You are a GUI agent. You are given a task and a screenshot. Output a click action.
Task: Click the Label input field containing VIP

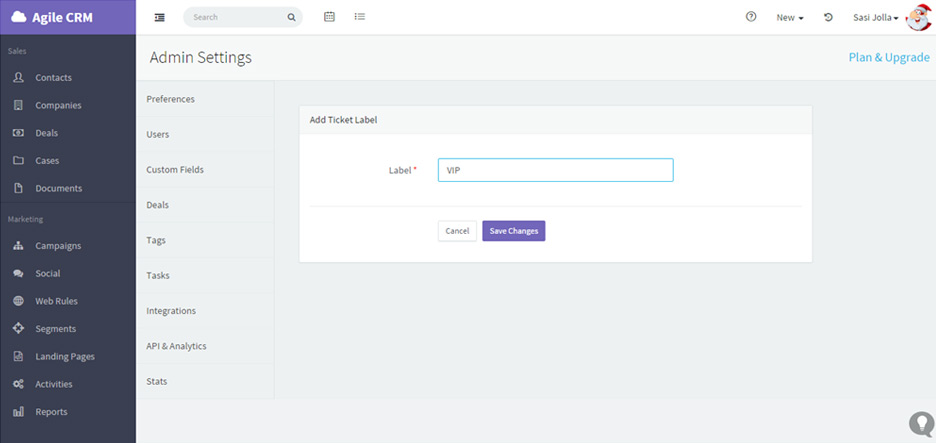[556, 170]
